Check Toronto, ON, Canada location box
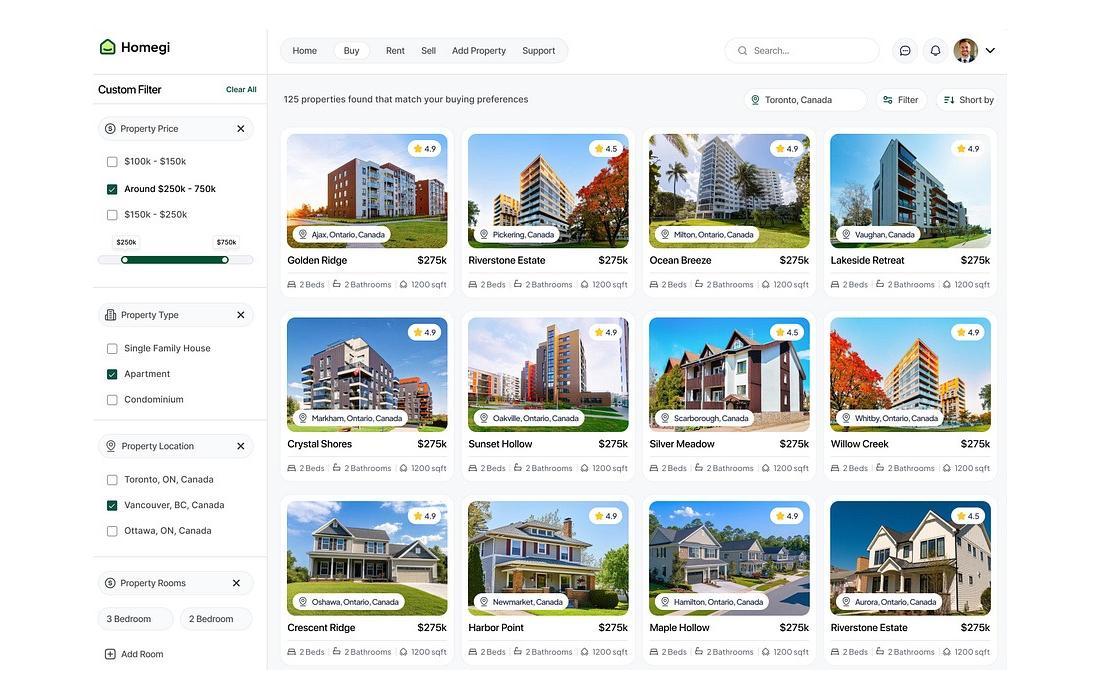Screen dimensions: 1100x700 coord(112,480)
